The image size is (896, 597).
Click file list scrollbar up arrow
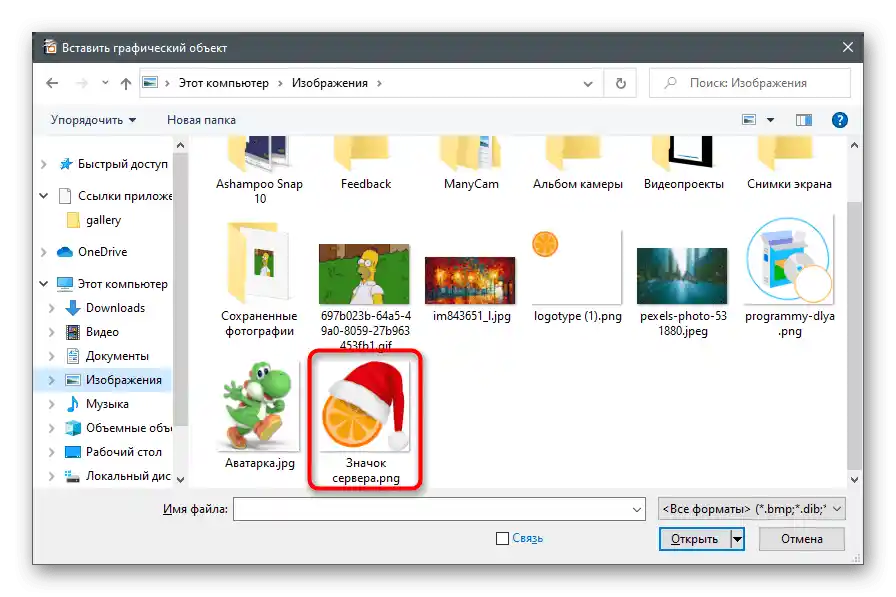point(854,145)
